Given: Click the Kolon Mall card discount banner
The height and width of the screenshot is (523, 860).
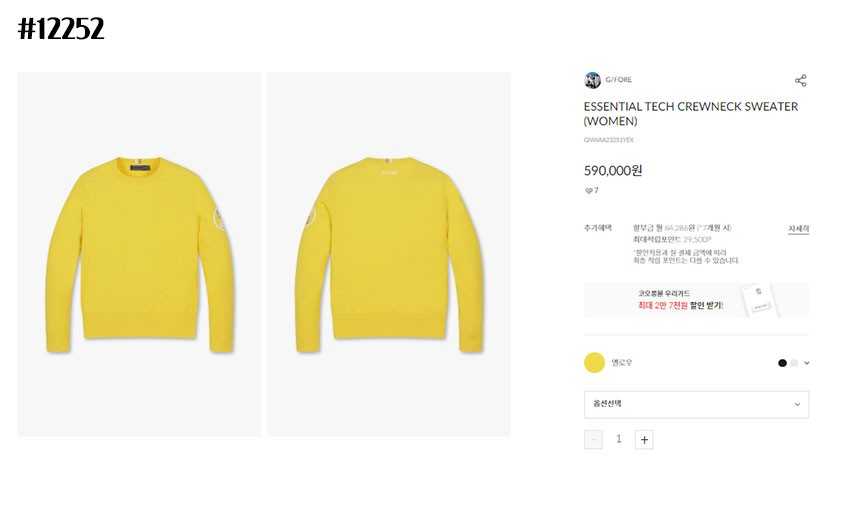Looking at the screenshot, I should pos(697,300).
